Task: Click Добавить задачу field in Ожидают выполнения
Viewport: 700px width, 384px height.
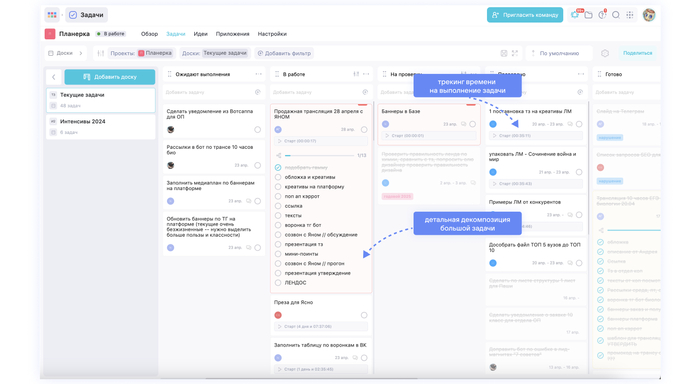Action: coord(213,92)
